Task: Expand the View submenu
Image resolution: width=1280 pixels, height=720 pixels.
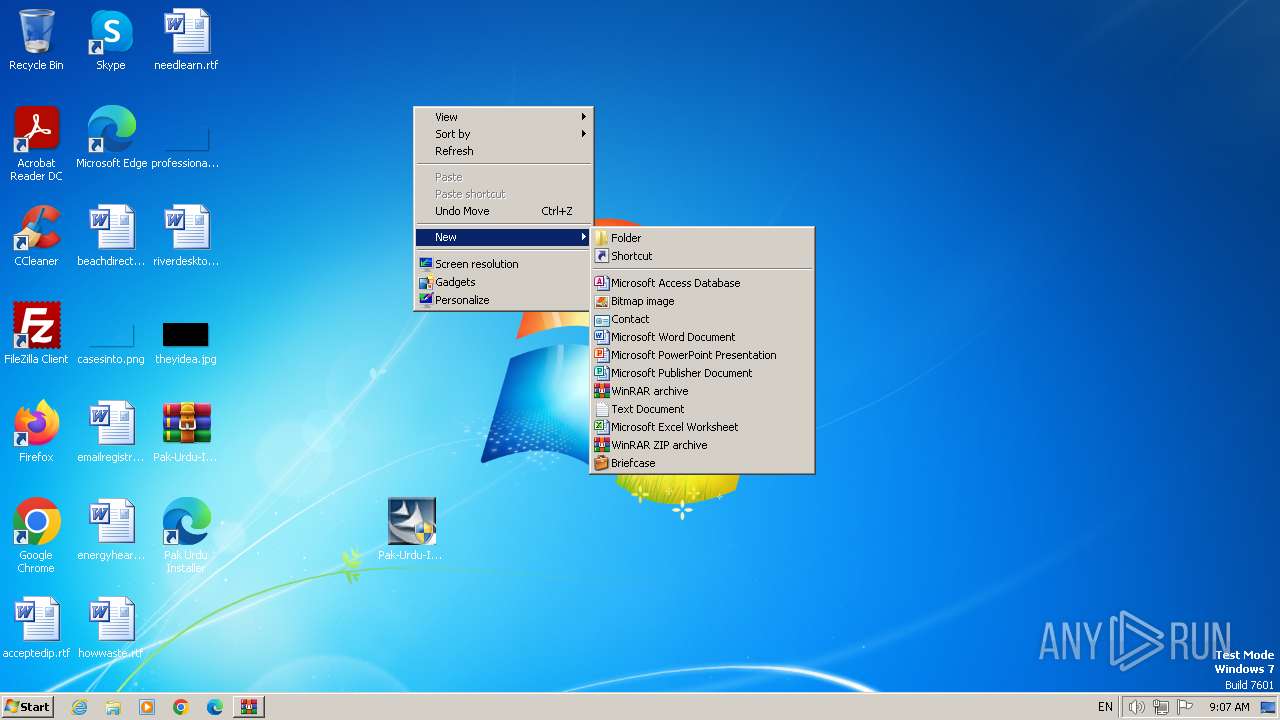Action: 504,117
